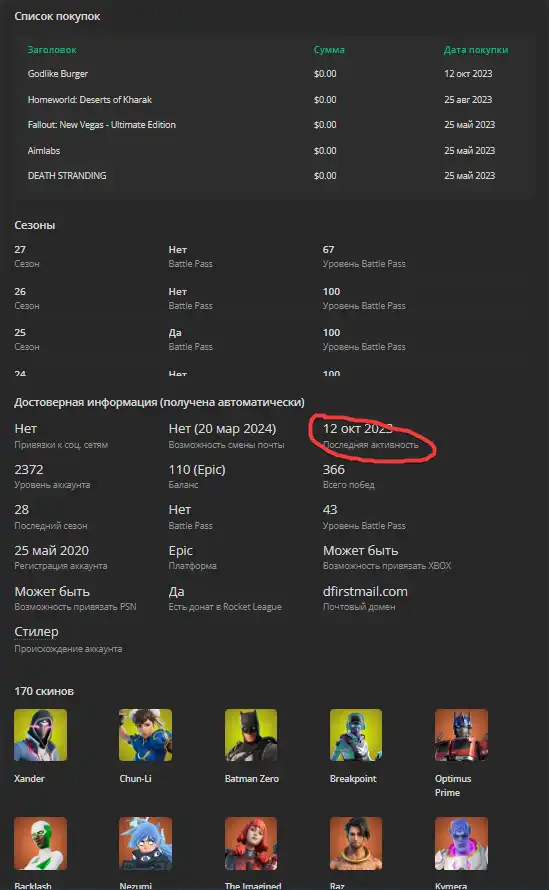View the Breakpoint skin image
The height and width of the screenshot is (890, 549).
pos(356,734)
